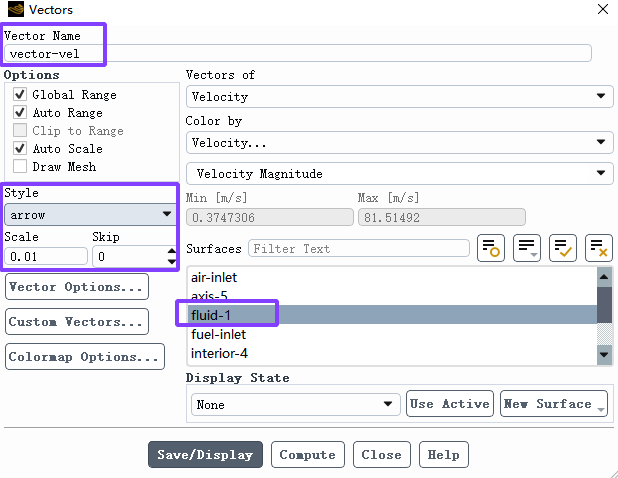Click the Scale input field
Image resolution: width=618 pixels, height=478 pixels.
(46, 257)
